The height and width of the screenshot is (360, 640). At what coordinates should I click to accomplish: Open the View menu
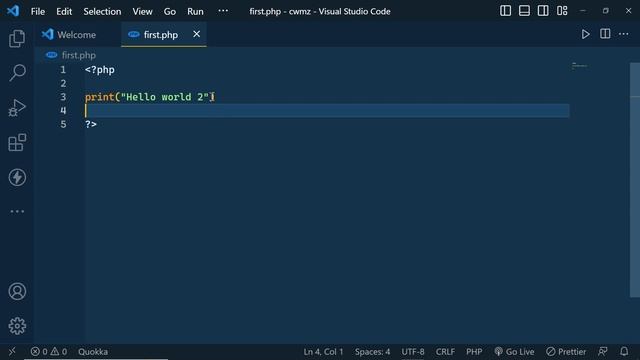(142, 11)
